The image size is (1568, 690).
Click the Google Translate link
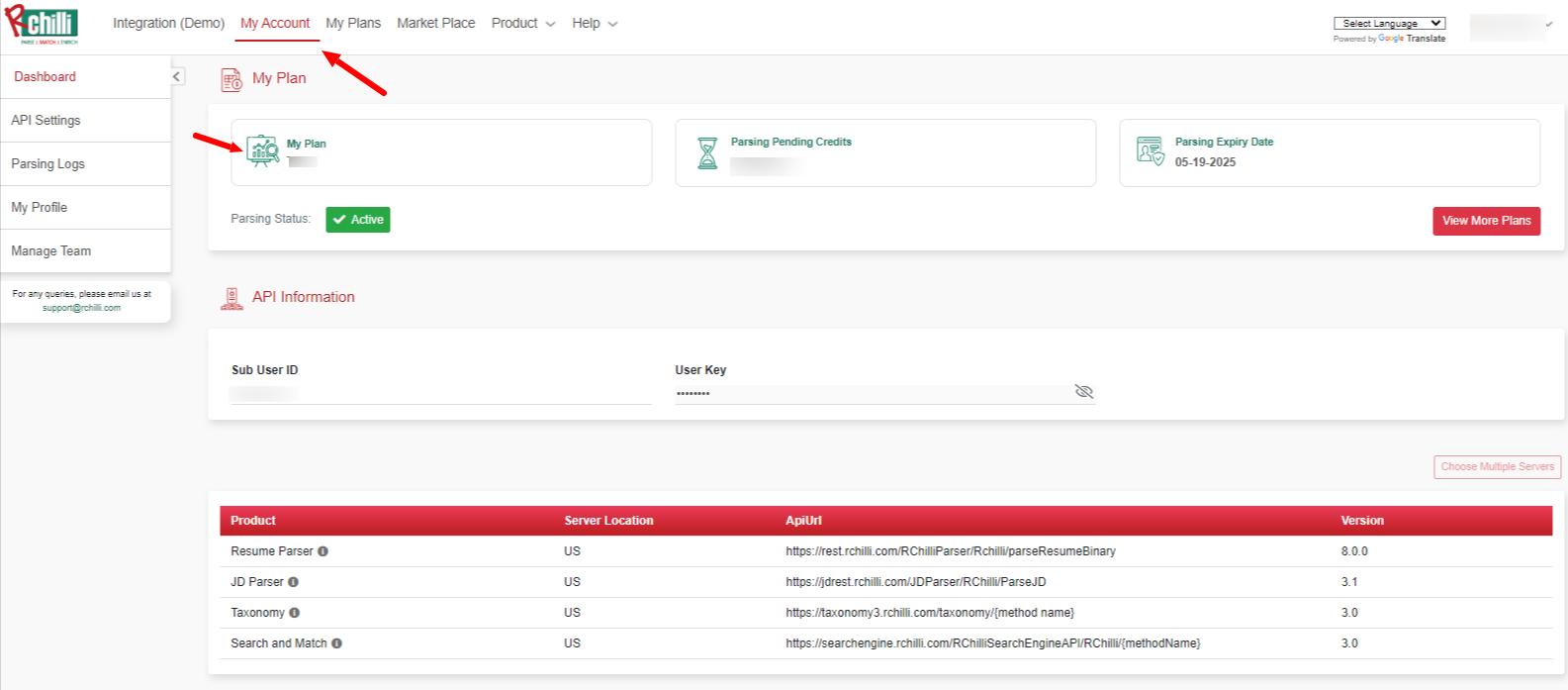pyautogui.click(x=1412, y=39)
